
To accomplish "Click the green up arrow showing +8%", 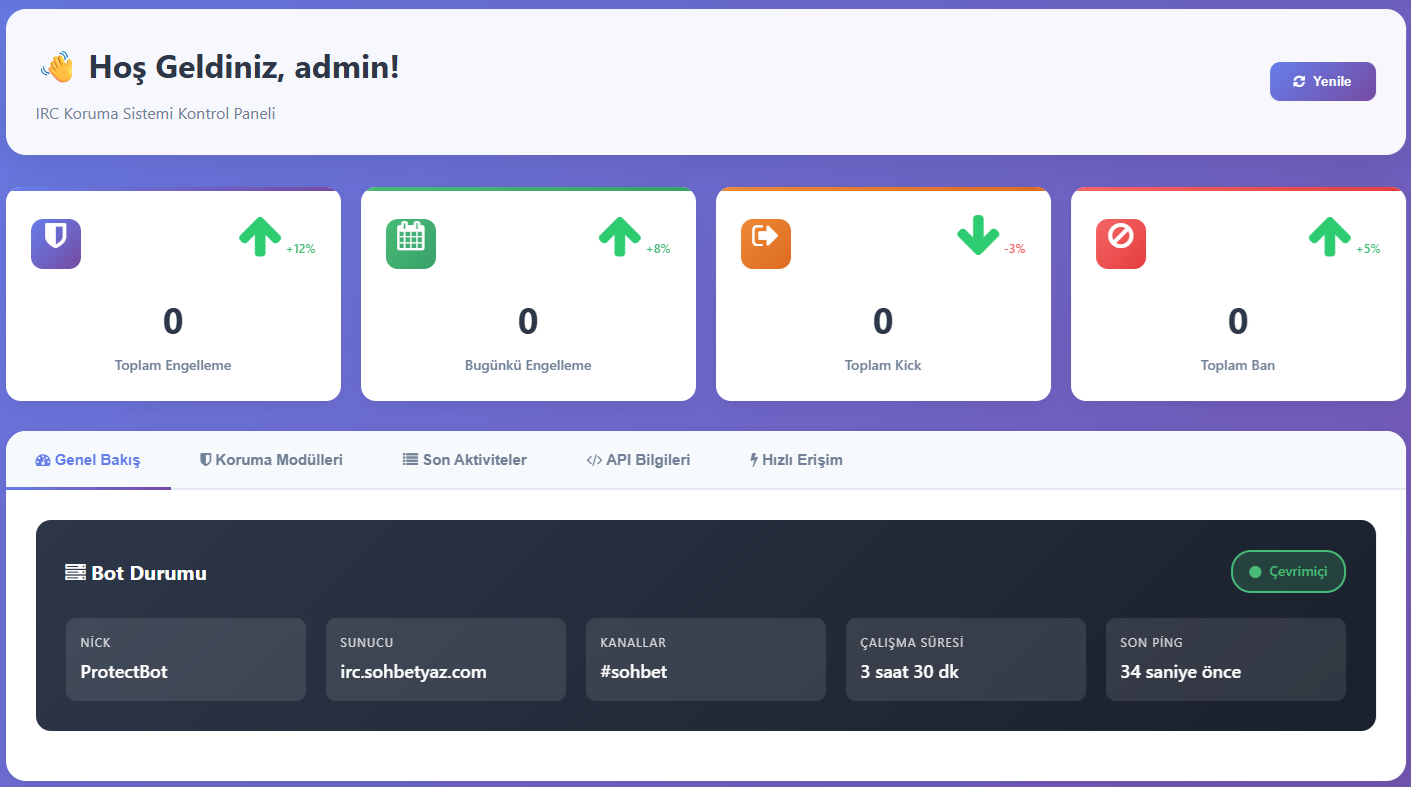I will point(619,237).
